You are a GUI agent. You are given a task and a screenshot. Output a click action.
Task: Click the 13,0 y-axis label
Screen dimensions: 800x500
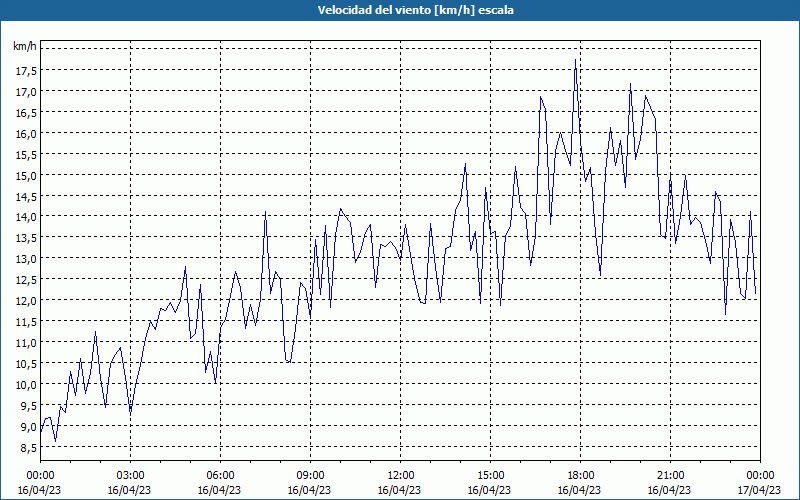point(26,259)
